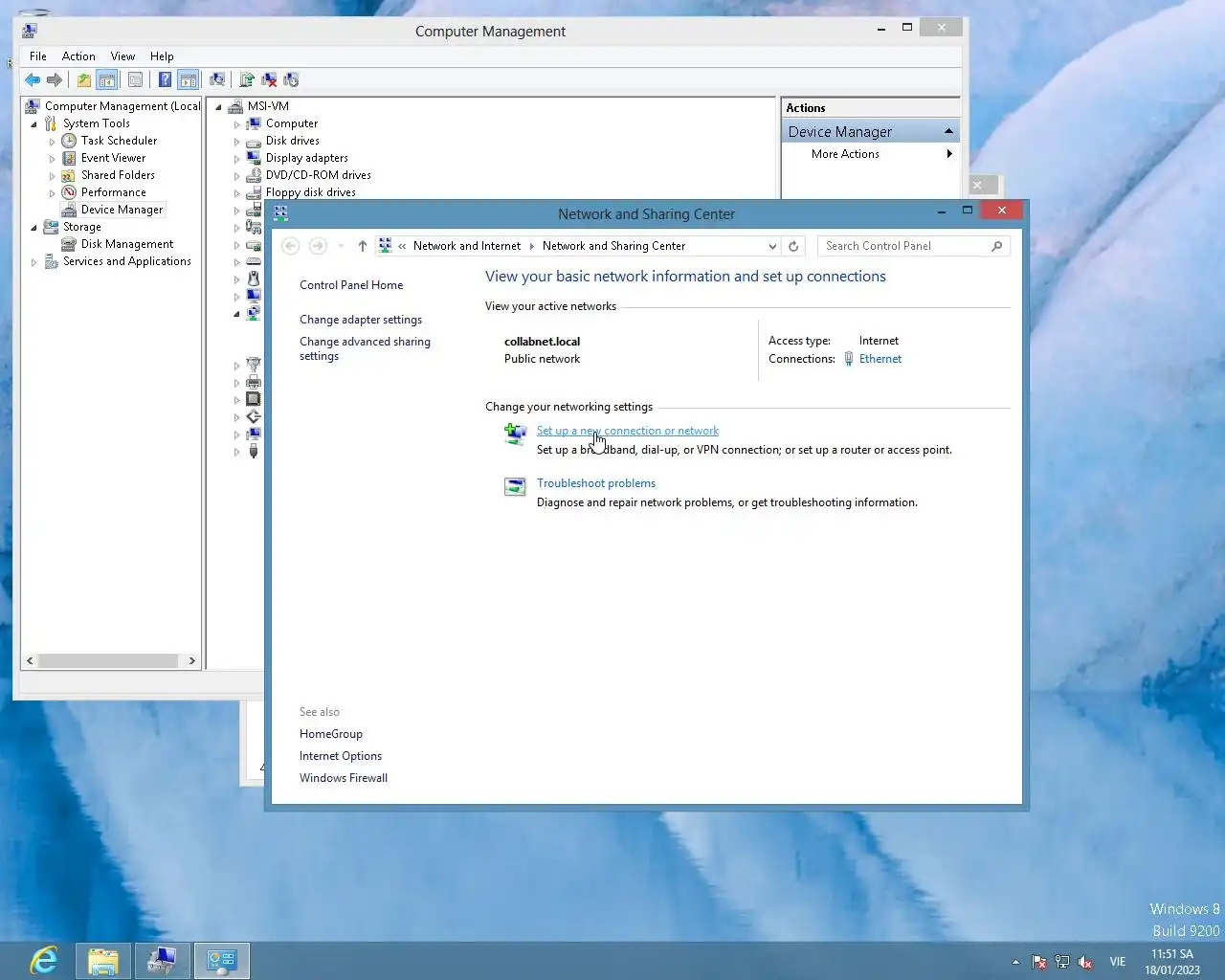Select Disk Management under Storage
1225x980 pixels.
127,244
